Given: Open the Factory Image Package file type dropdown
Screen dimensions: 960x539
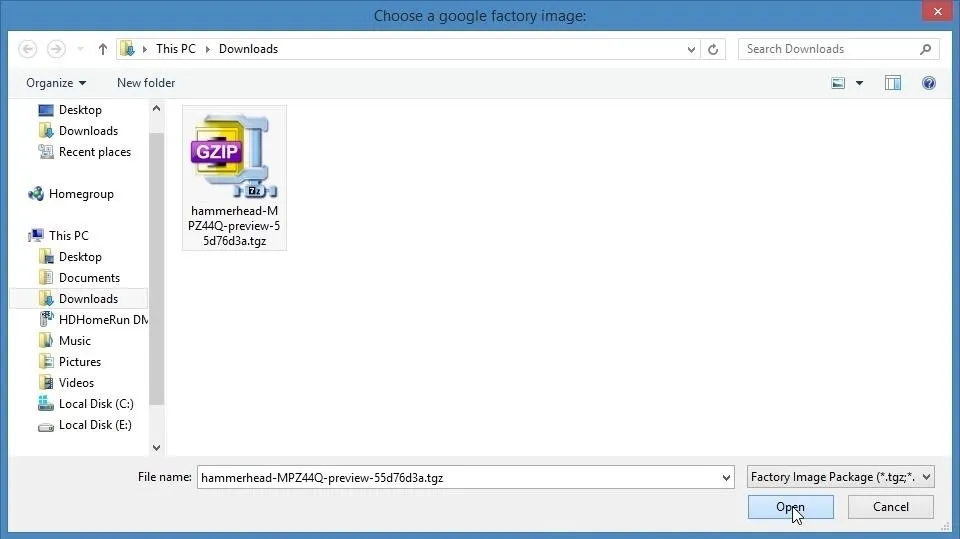Looking at the screenshot, I should click(841, 477).
